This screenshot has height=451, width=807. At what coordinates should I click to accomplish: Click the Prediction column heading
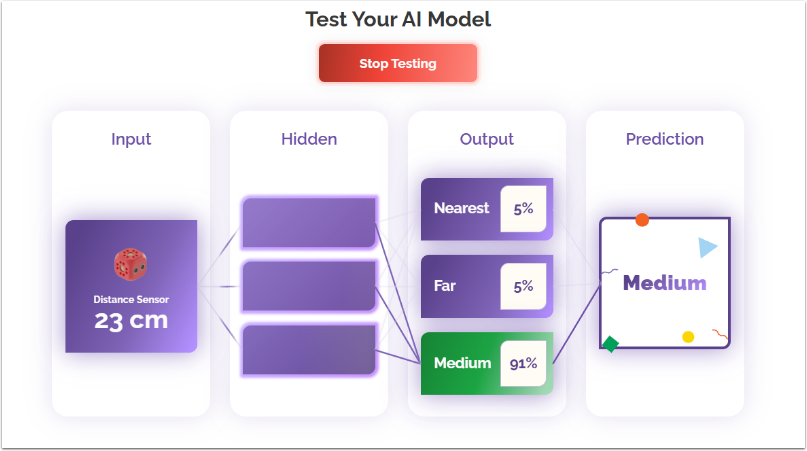point(665,139)
